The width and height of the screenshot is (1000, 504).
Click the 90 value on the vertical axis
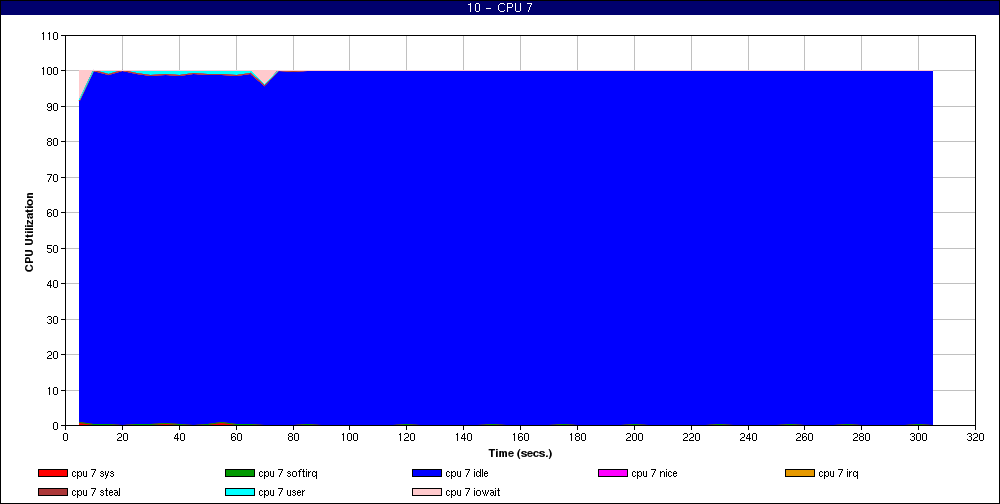54,107
